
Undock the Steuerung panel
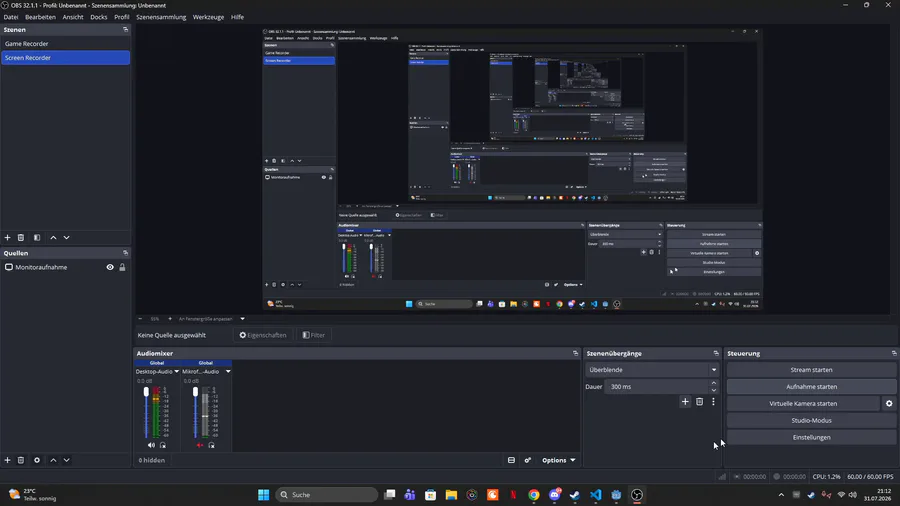pyautogui.click(x=894, y=353)
